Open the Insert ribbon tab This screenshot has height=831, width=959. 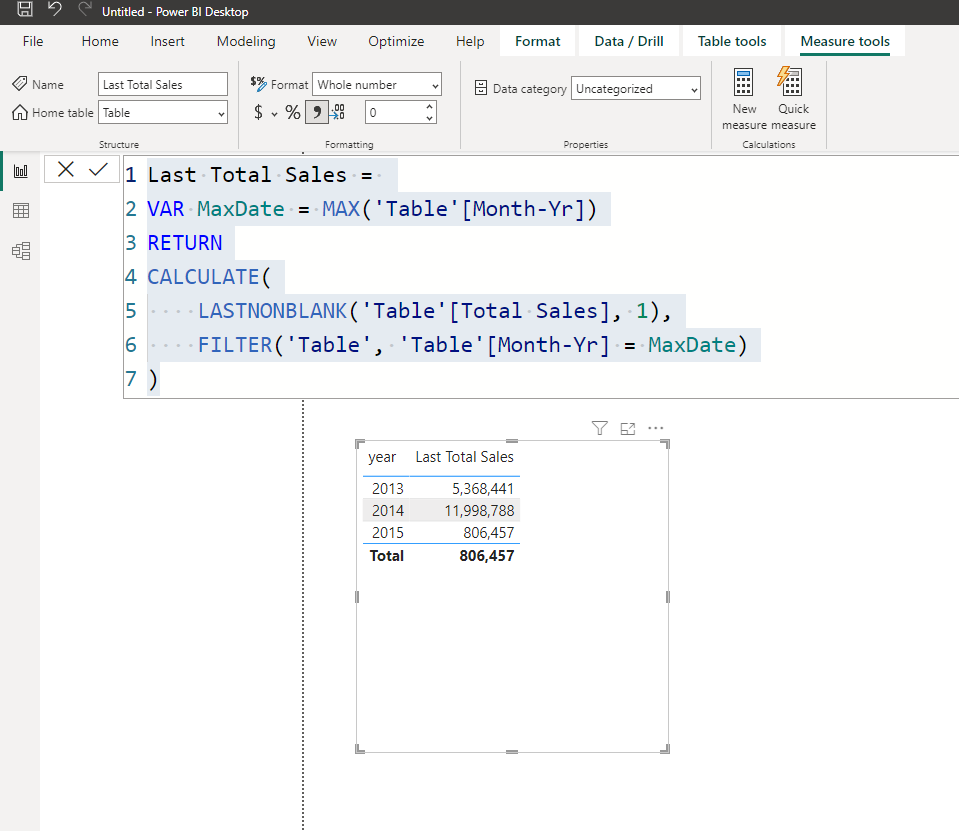(168, 41)
